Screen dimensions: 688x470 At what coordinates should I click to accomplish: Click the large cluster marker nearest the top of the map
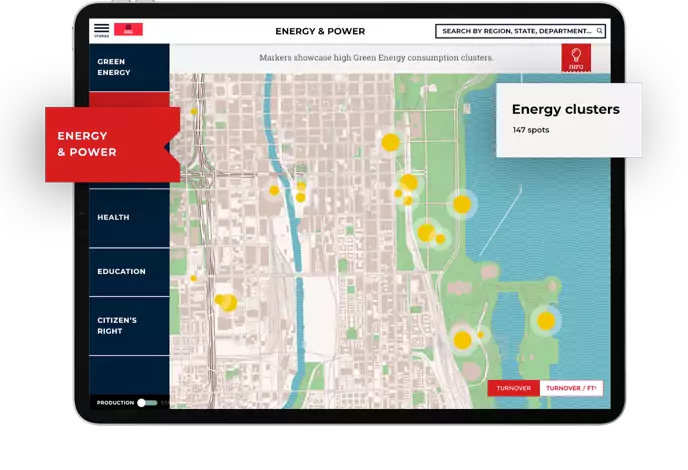coord(391,142)
